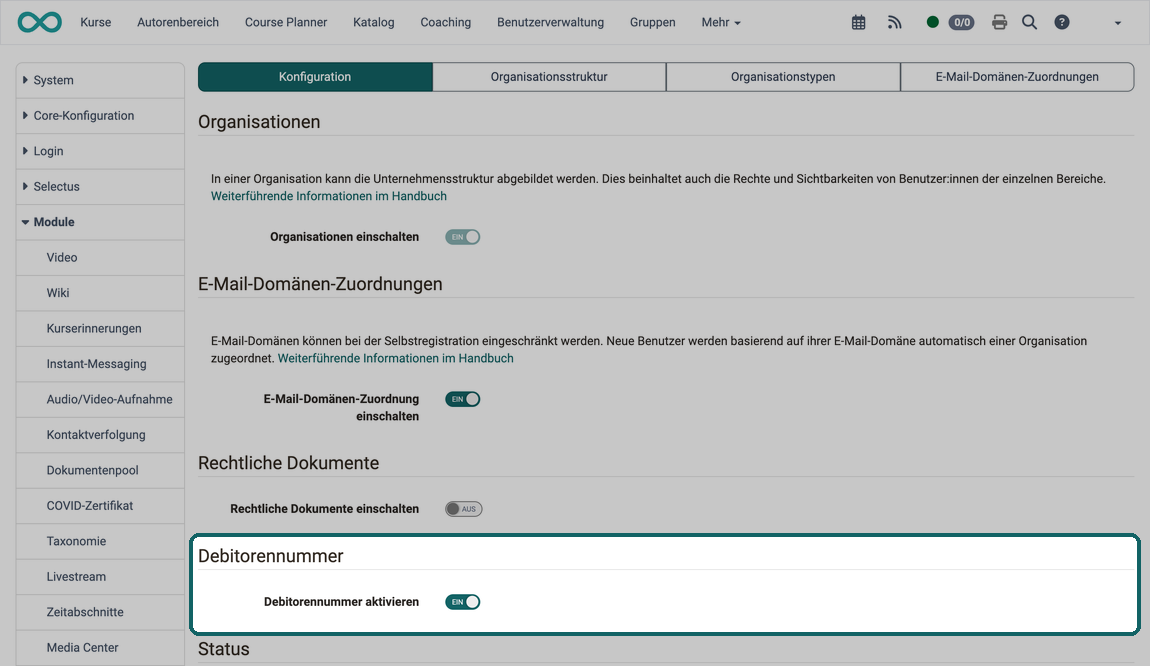Click the OpenOlat infinity logo

tap(40, 22)
